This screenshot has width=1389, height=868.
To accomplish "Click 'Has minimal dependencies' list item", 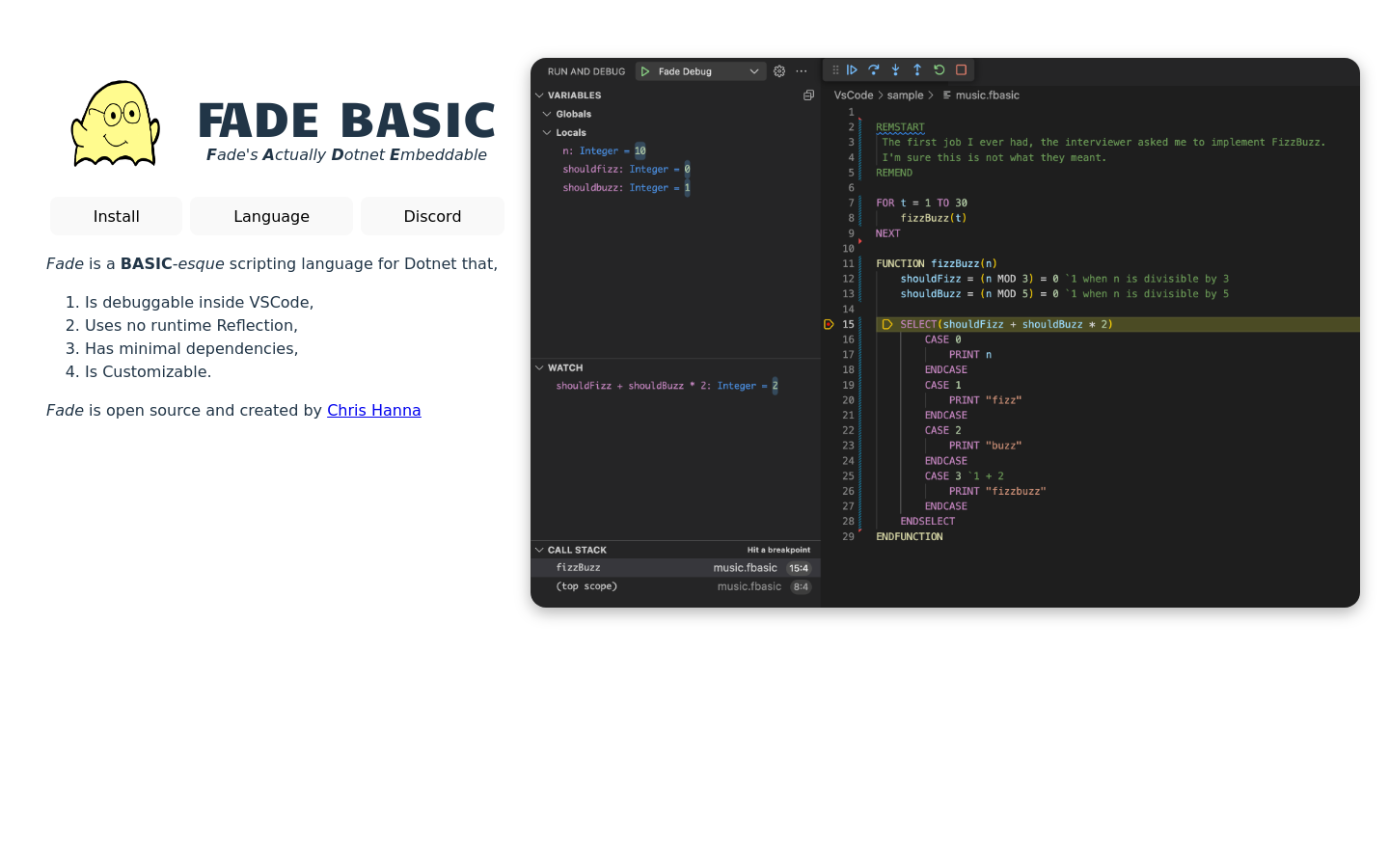I will [192, 348].
